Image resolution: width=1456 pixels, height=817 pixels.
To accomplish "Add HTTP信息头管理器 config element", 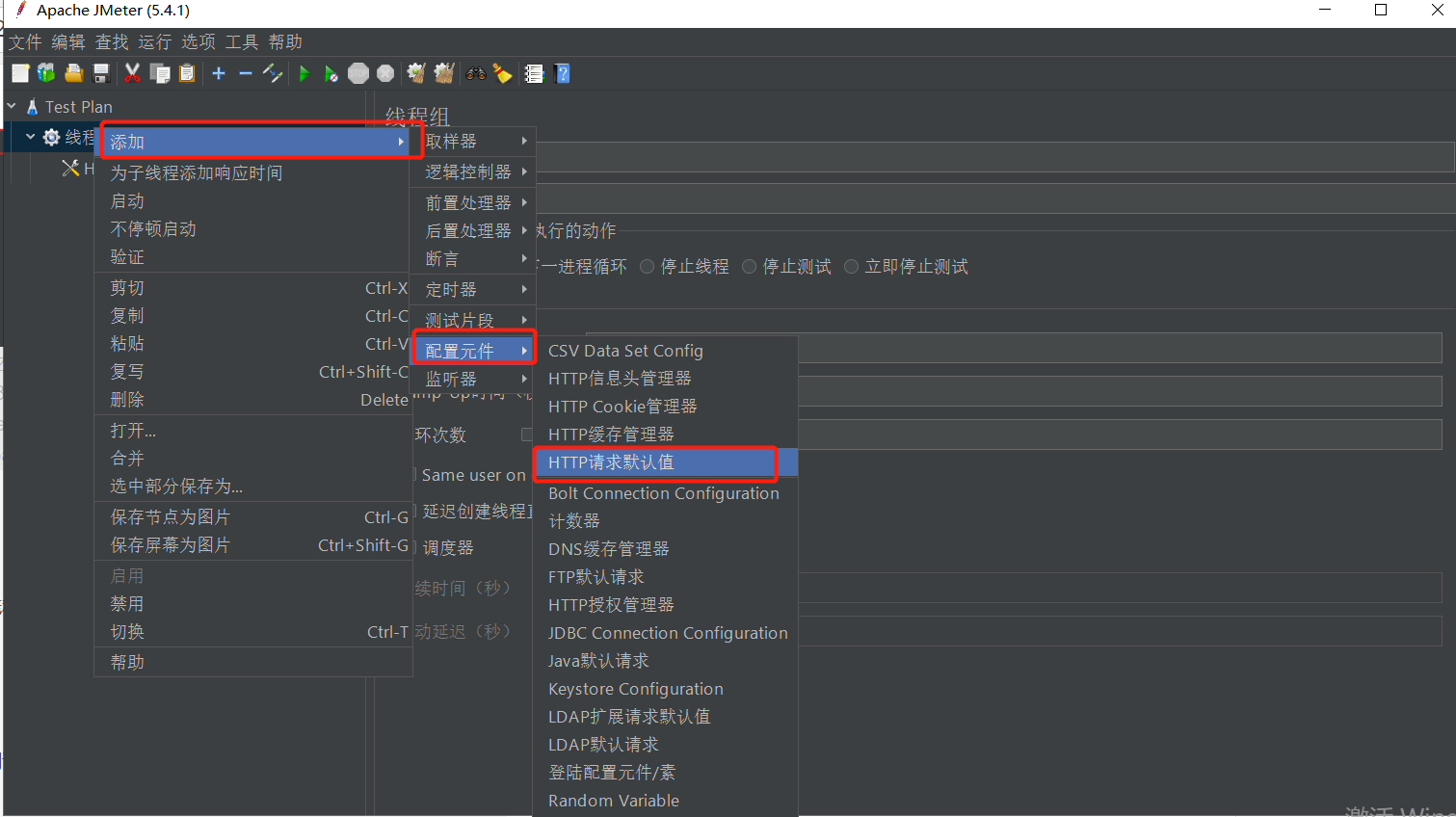I will (x=665, y=379).
